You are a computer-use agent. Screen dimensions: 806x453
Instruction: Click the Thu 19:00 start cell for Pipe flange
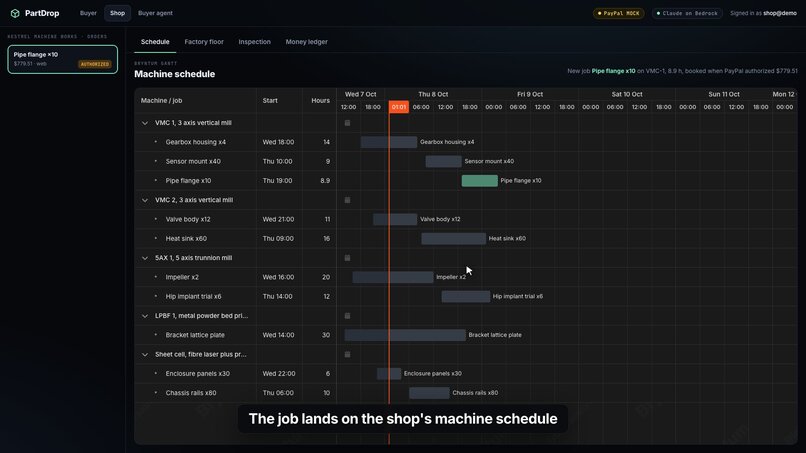(277, 180)
